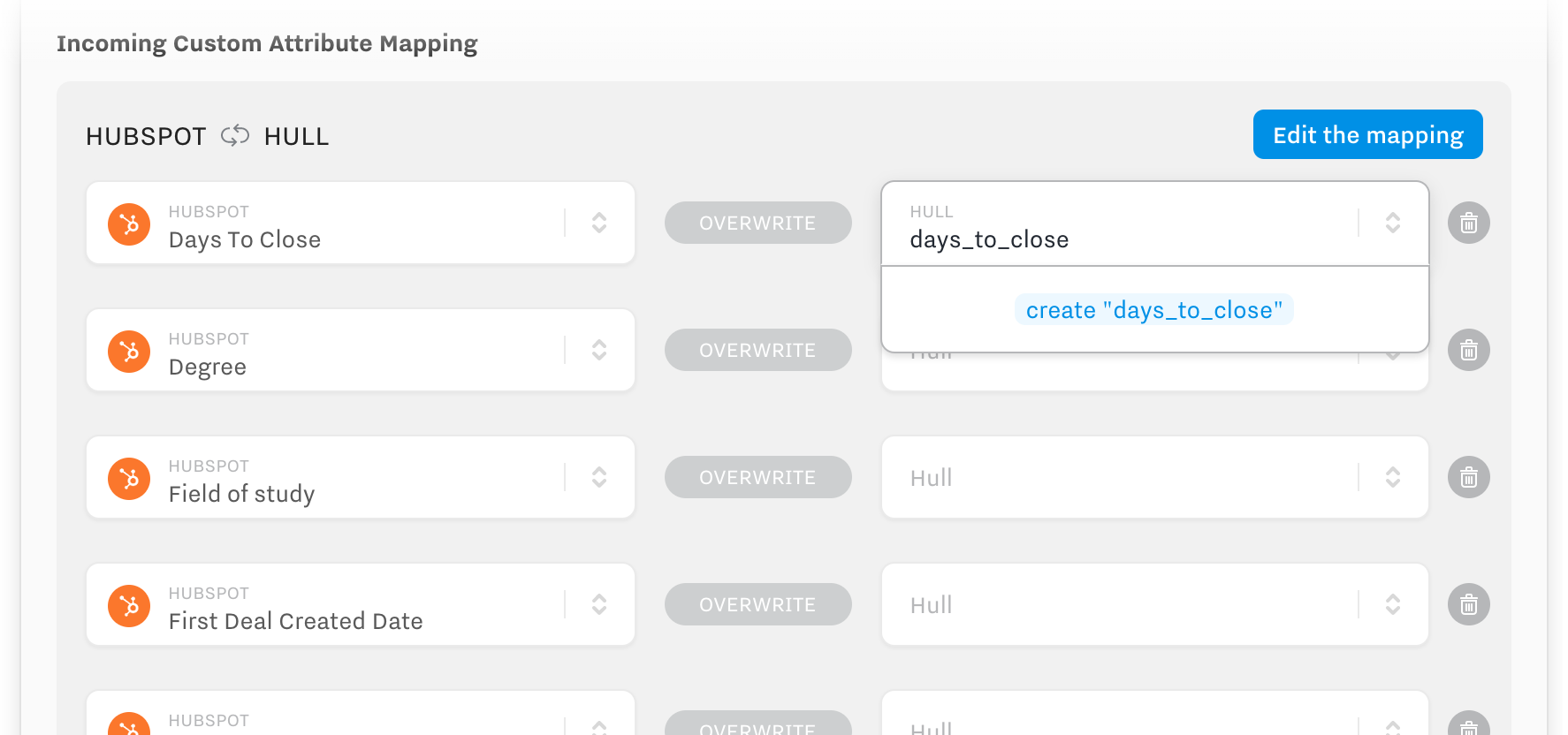Open the First Deal Created Date HubSpot dropdown
1568x735 pixels.
click(x=598, y=604)
